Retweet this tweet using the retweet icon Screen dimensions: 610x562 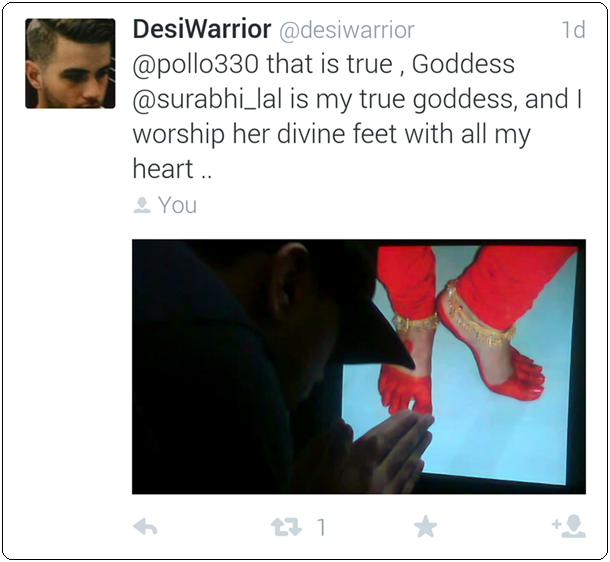click(286, 527)
